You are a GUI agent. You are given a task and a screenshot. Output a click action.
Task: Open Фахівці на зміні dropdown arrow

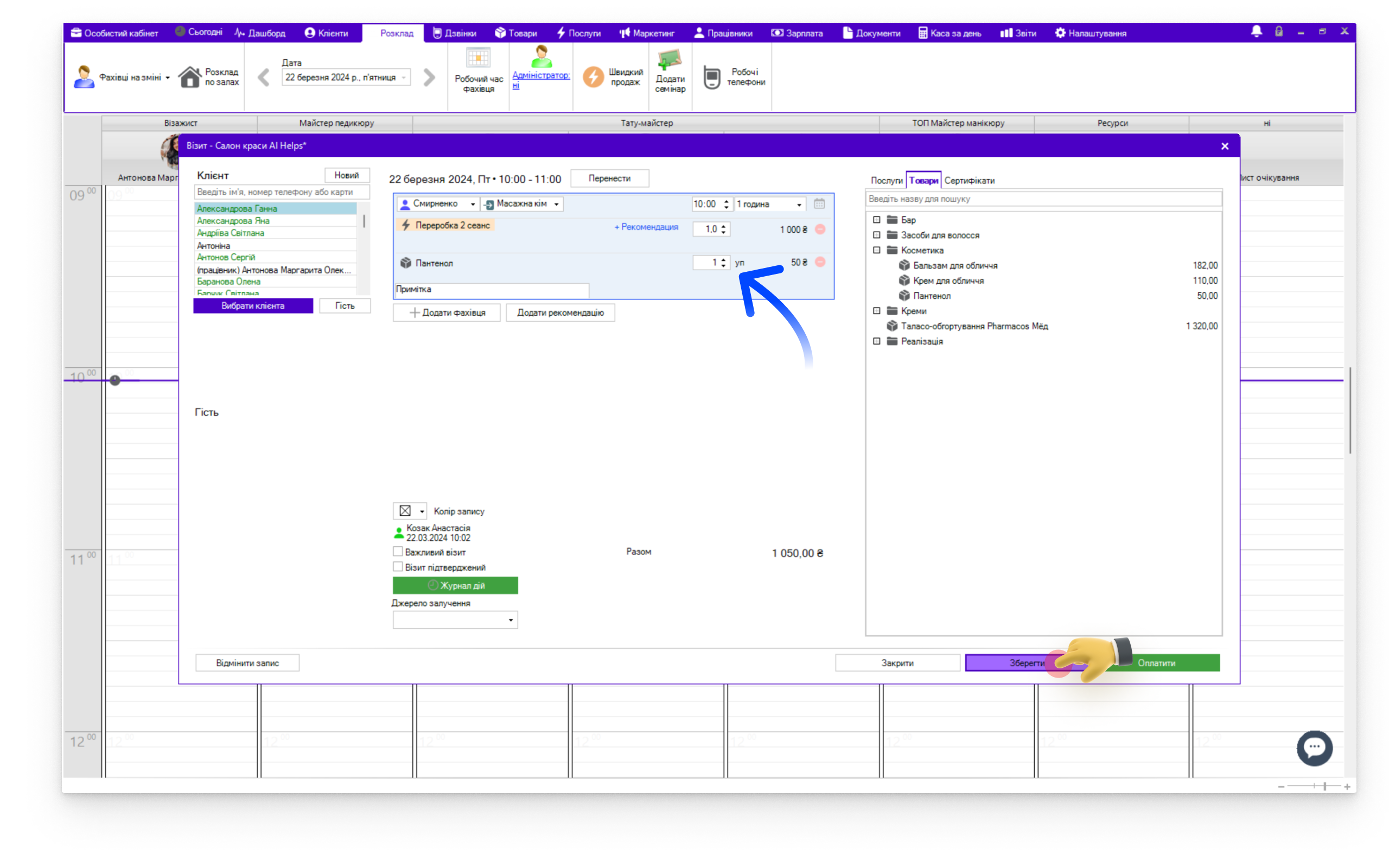(x=168, y=78)
